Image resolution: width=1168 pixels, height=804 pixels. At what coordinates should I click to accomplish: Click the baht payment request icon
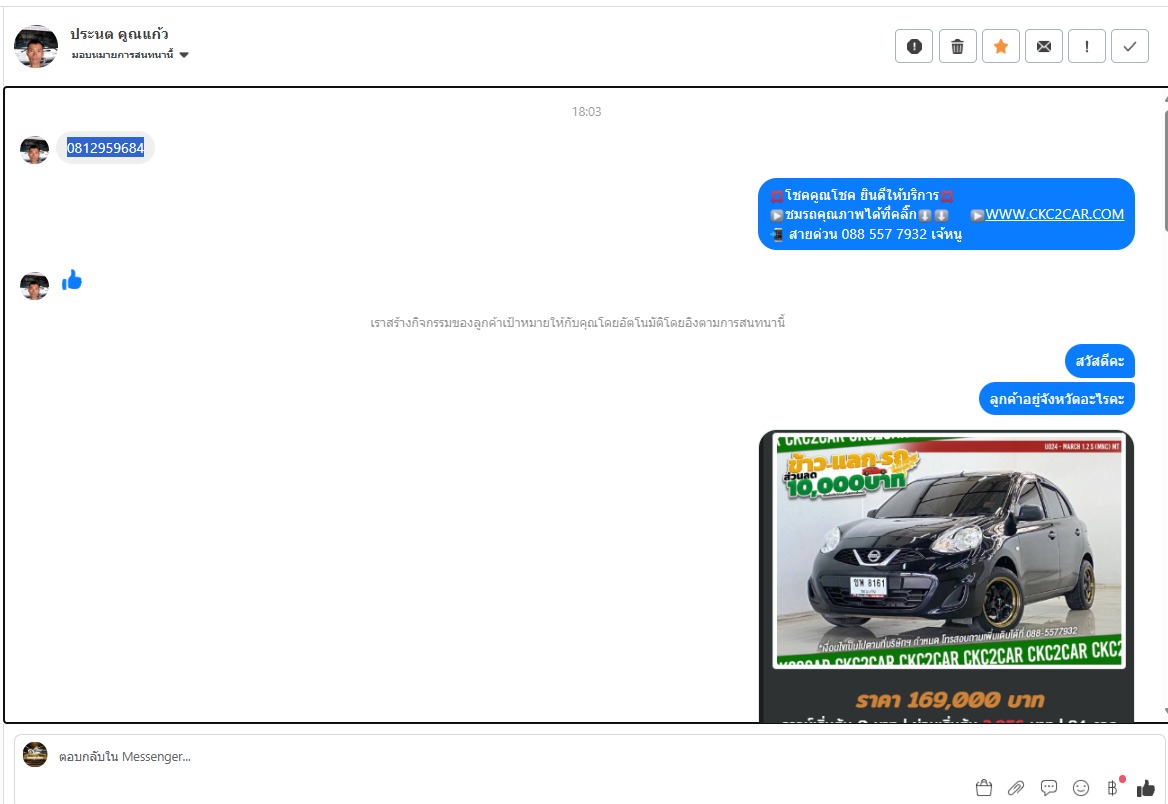(1113, 788)
